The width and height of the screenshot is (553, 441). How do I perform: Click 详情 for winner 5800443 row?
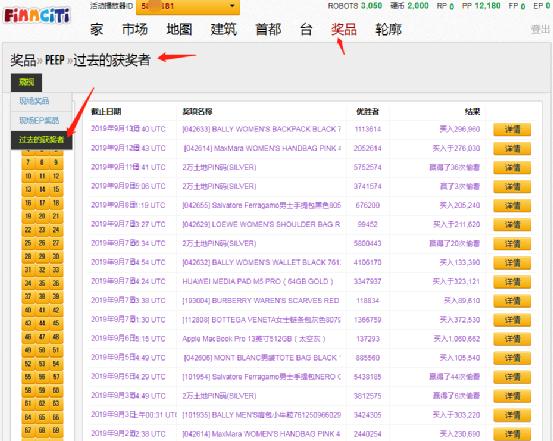click(512, 244)
